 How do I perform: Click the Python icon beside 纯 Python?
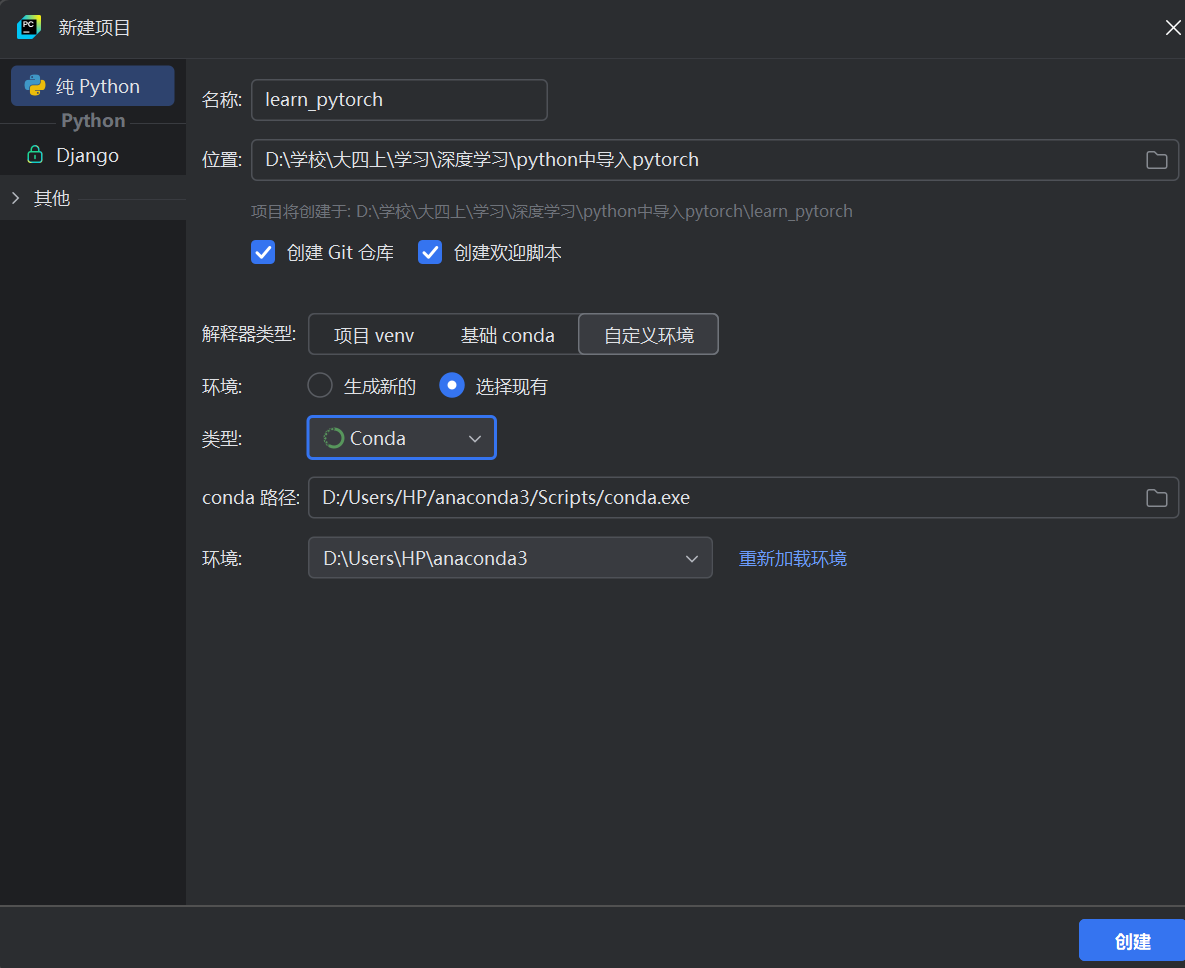[35, 85]
